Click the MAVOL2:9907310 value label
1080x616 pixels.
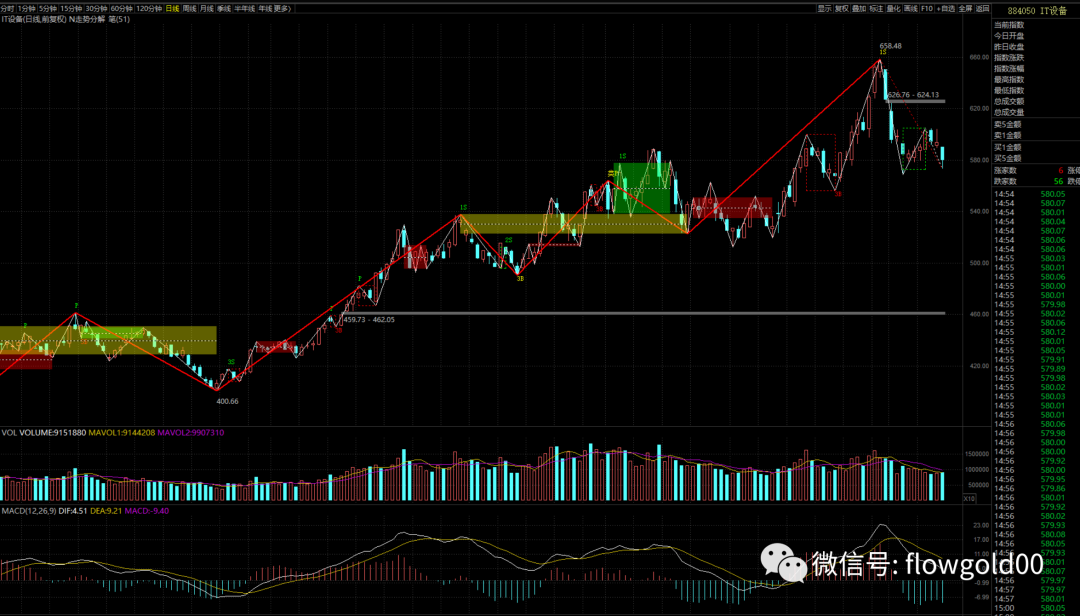coord(191,433)
